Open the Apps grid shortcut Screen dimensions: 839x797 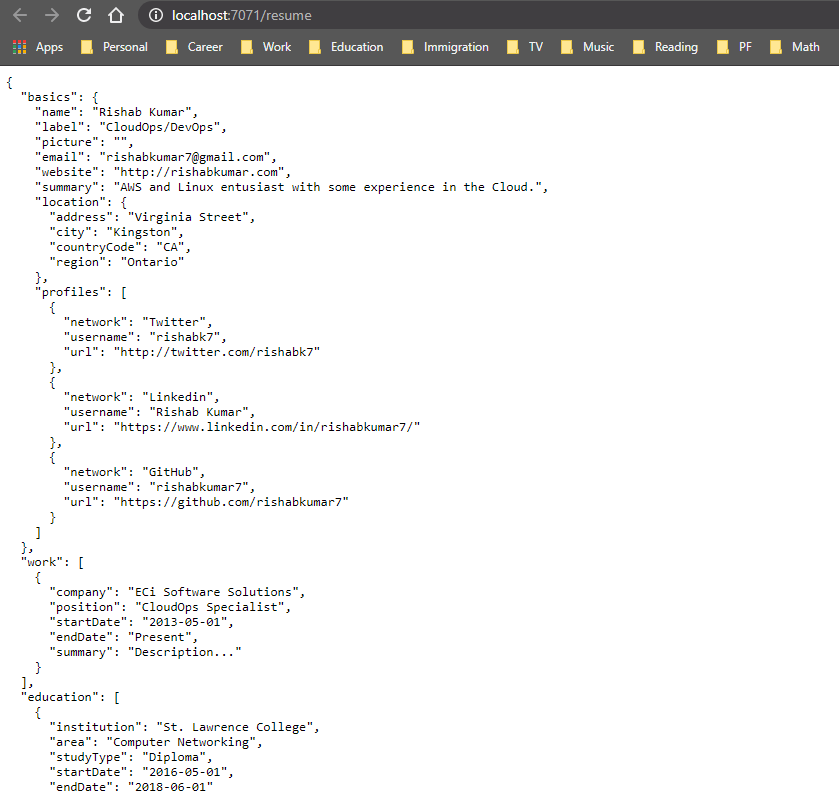tap(37, 47)
